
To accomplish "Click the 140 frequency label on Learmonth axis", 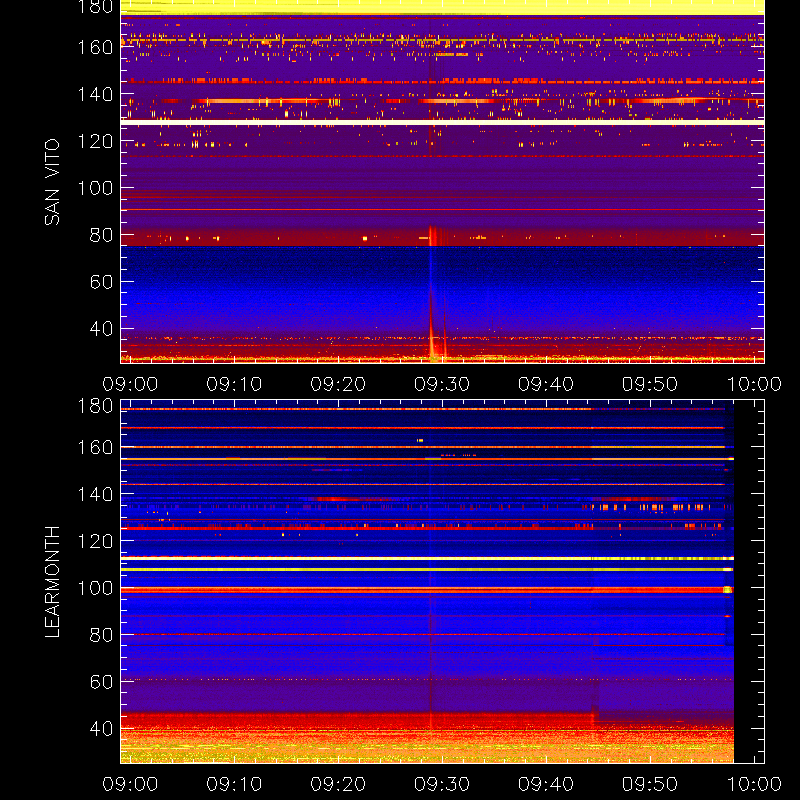I will (95, 494).
